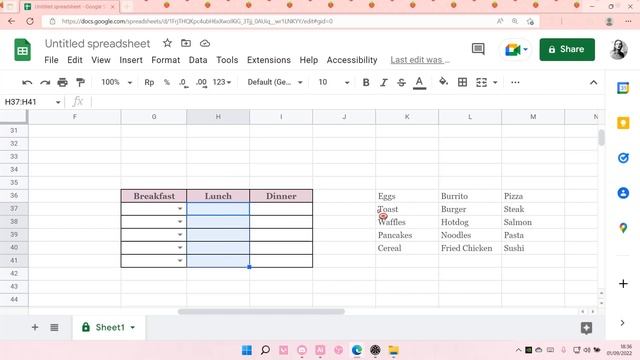The width and height of the screenshot is (640, 360).
Task: Format as currency Rp
Action: pos(149,82)
